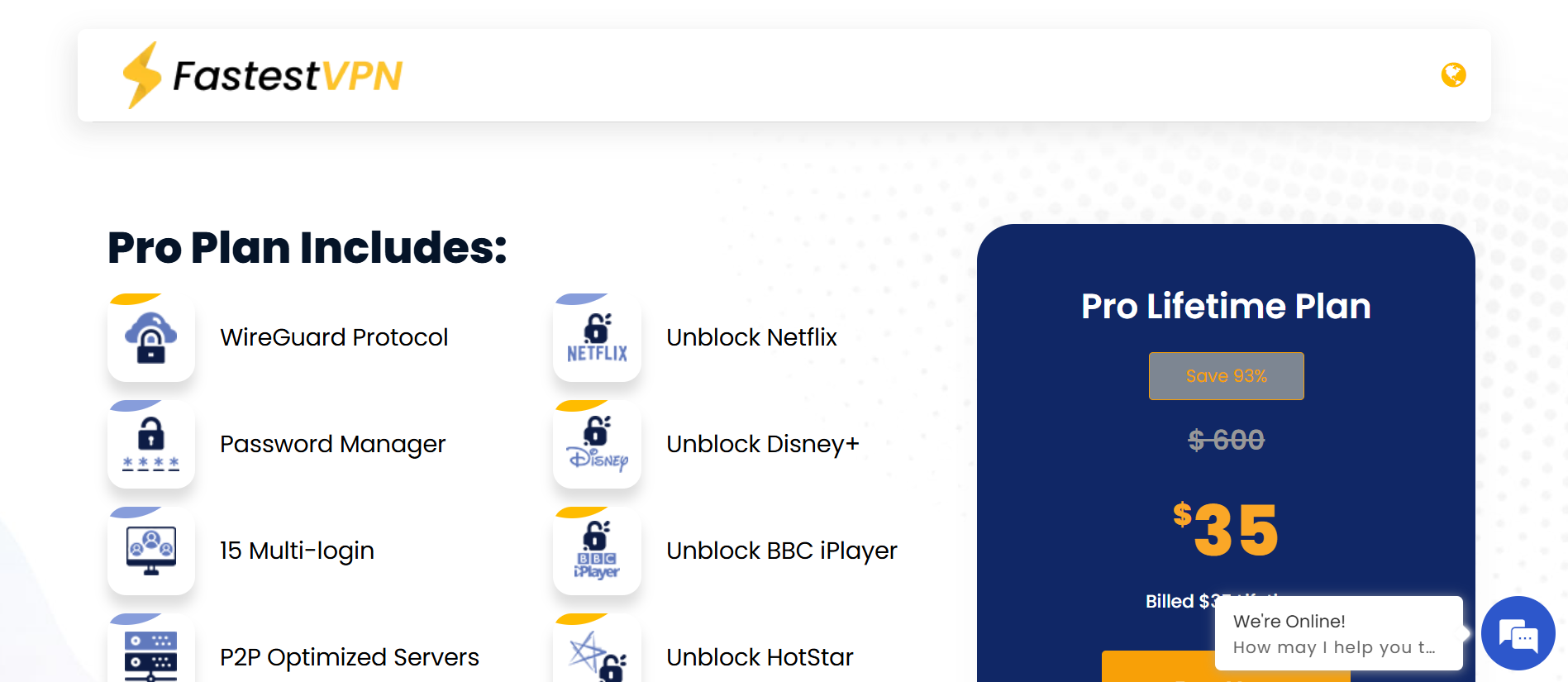Image resolution: width=1568 pixels, height=682 pixels.
Task: Click the Pro Lifetime Plan heading
Action: pyautogui.click(x=1226, y=307)
